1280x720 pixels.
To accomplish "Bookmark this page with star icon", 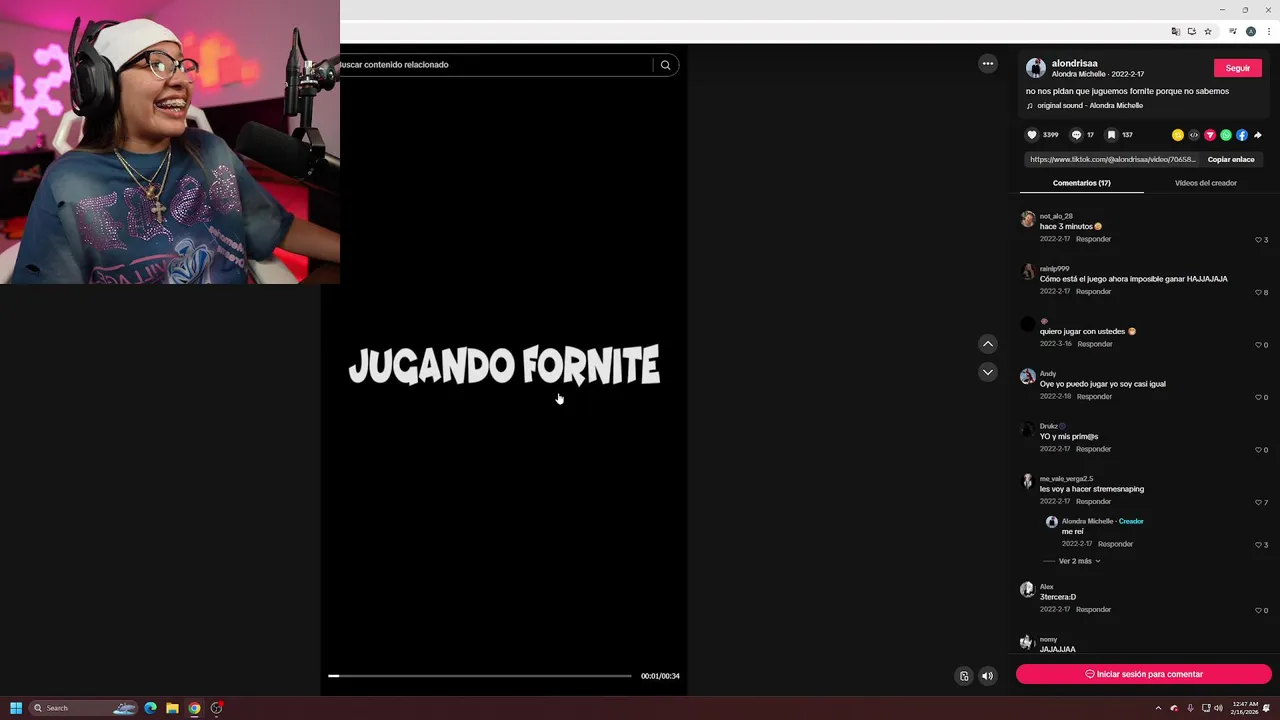I will 1208,32.
